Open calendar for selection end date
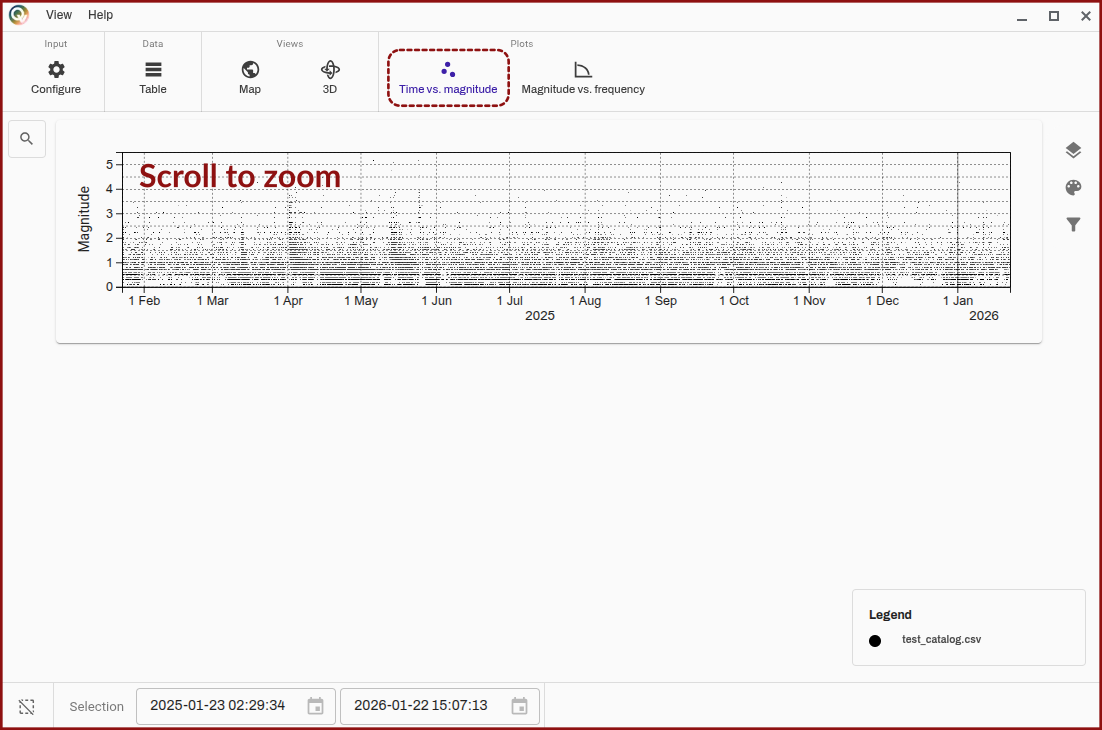The height and width of the screenshot is (730, 1102). tap(519, 706)
